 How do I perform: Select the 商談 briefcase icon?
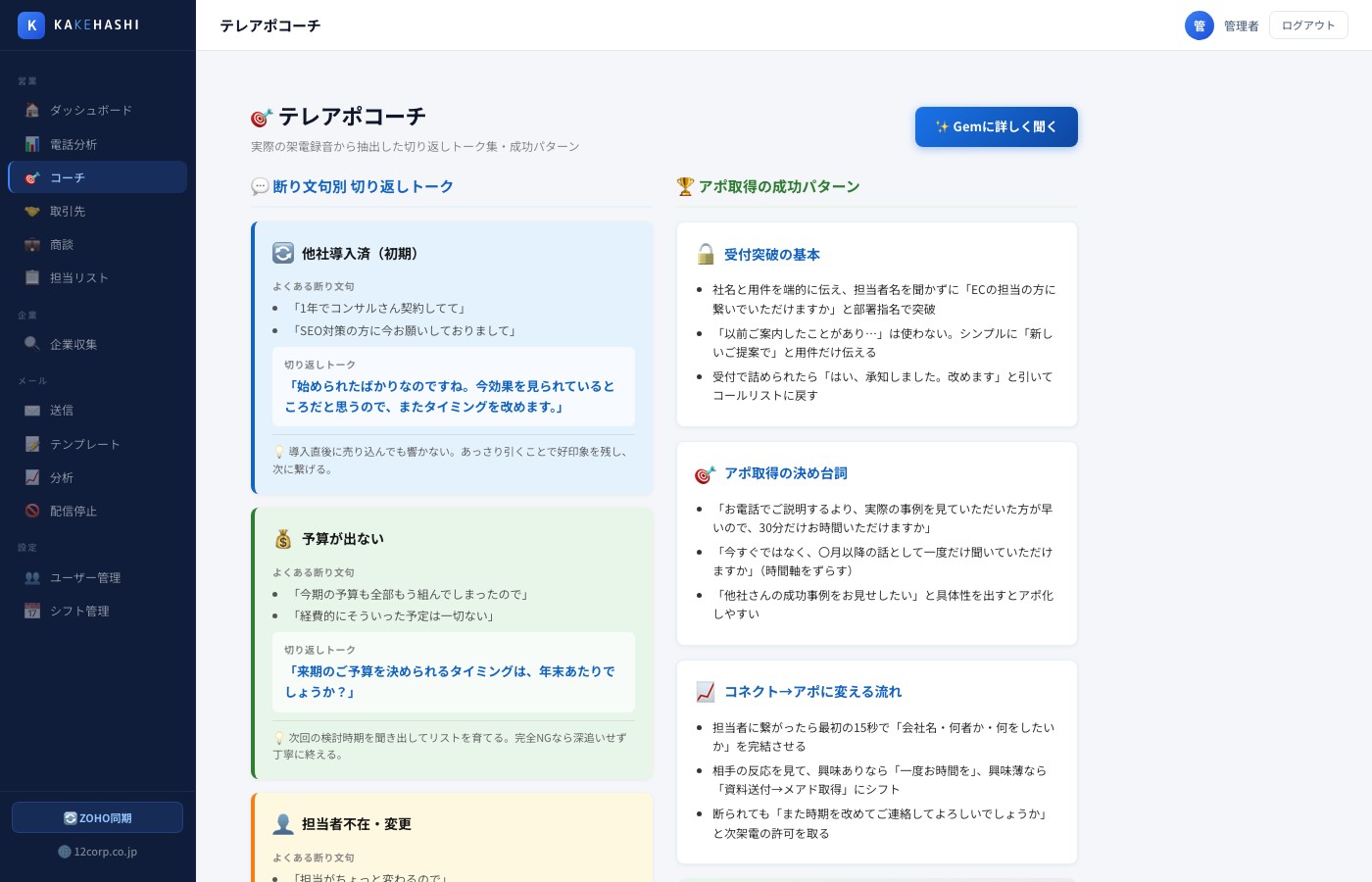32,244
